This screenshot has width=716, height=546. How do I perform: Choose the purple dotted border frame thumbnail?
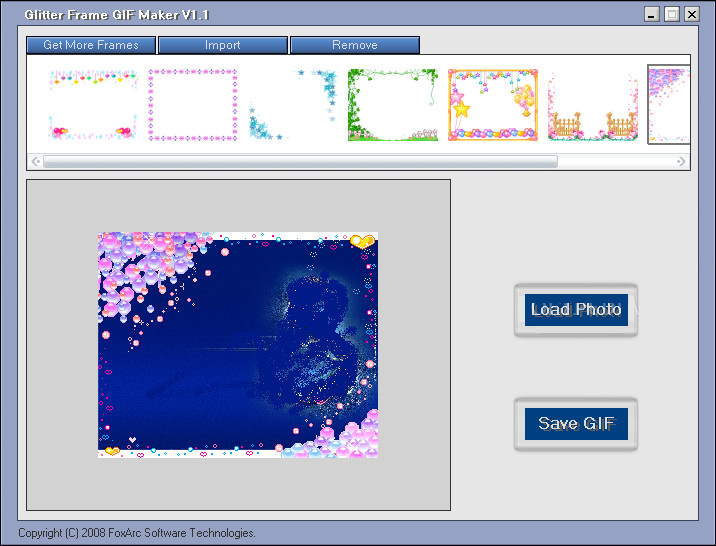(193, 105)
